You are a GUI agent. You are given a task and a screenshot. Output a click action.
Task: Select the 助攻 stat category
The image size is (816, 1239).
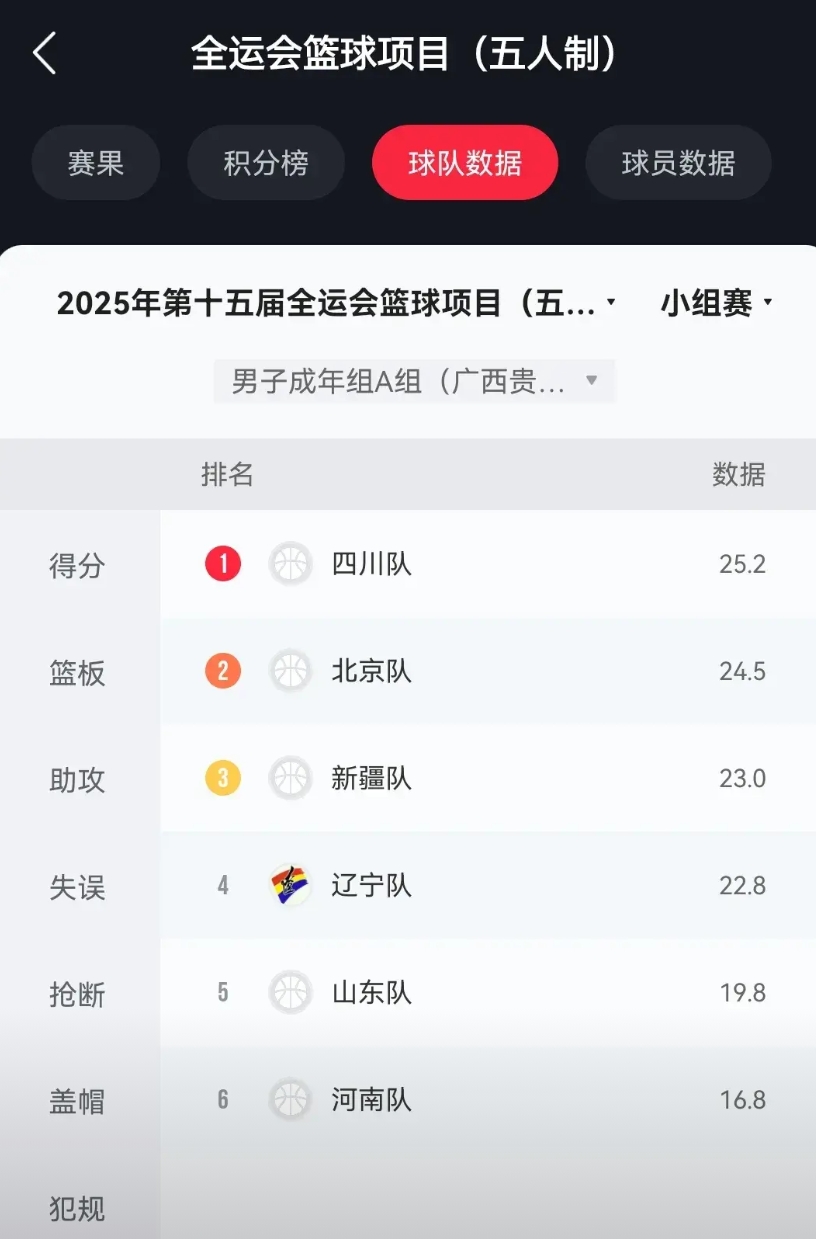pos(77,780)
